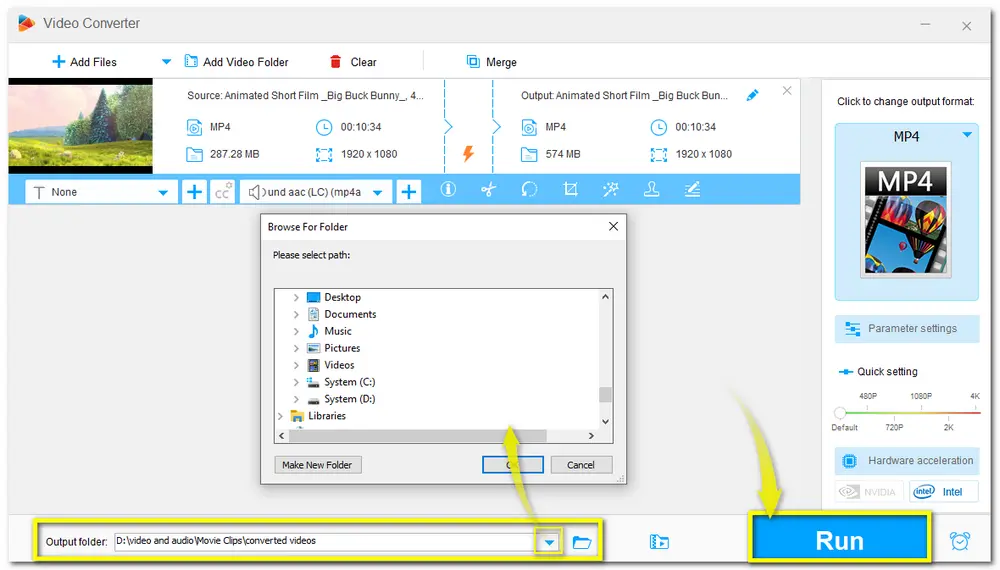Open the audio track aac dropdown
Image resolution: width=1000 pixels, height=570 pixels.
316,192
